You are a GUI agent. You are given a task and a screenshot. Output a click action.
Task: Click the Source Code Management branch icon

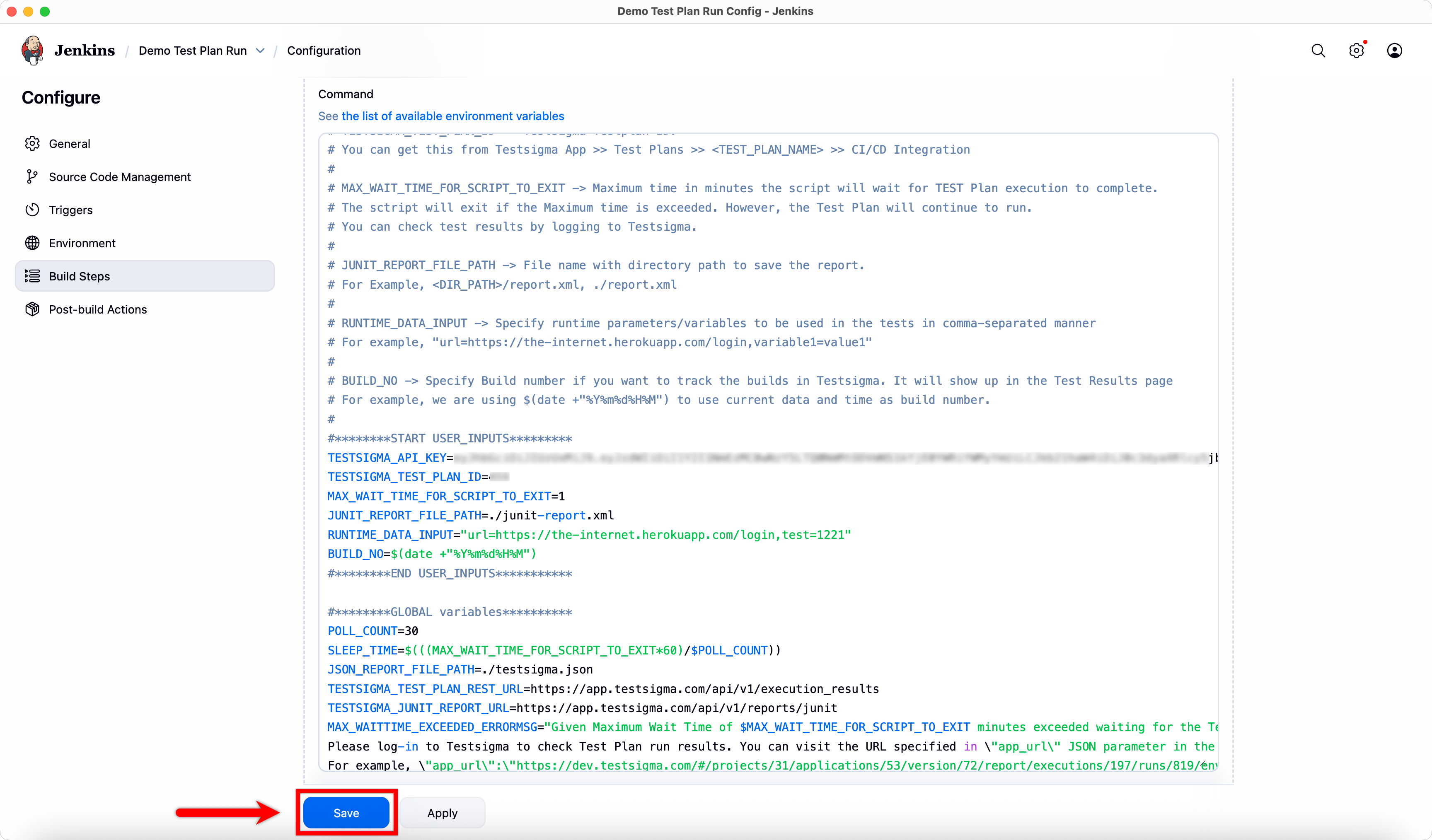[x=32, y=176]
